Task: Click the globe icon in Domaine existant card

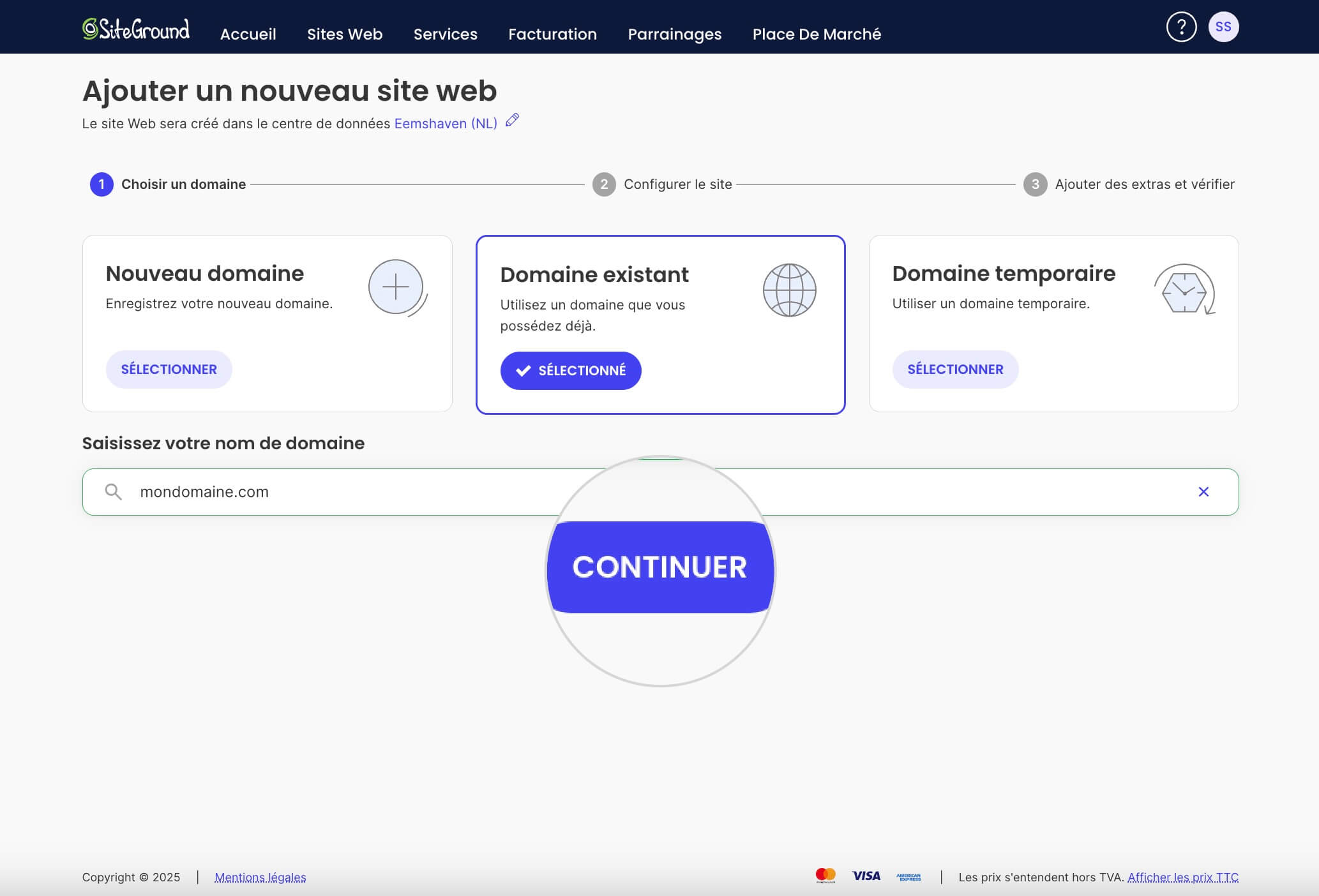Action: 790,290
